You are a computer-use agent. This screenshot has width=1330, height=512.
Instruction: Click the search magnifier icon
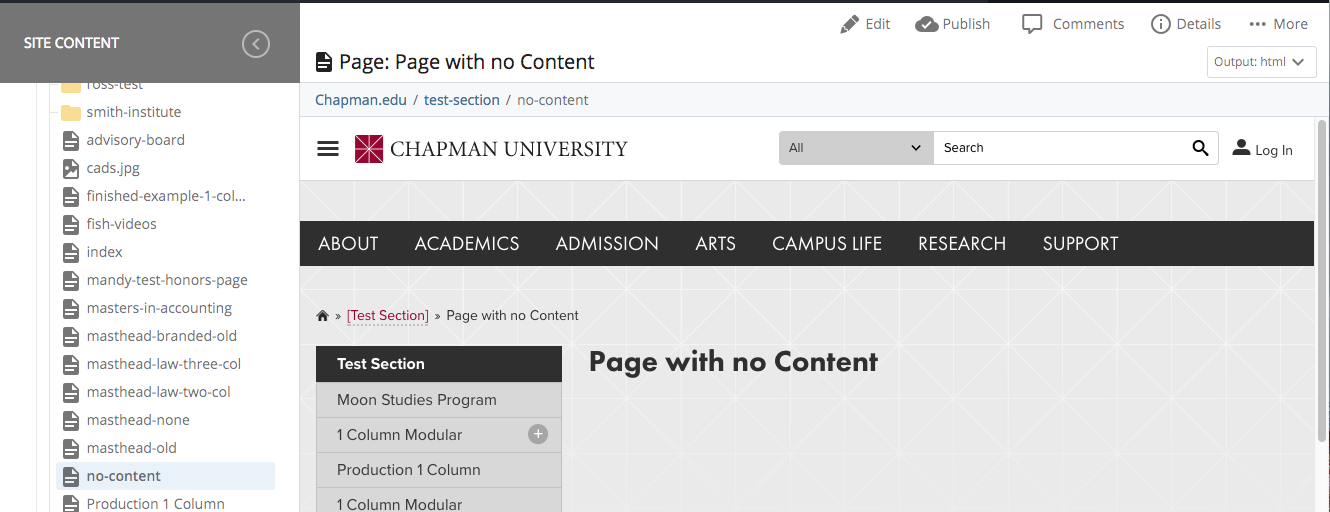tap(1200, 148)
